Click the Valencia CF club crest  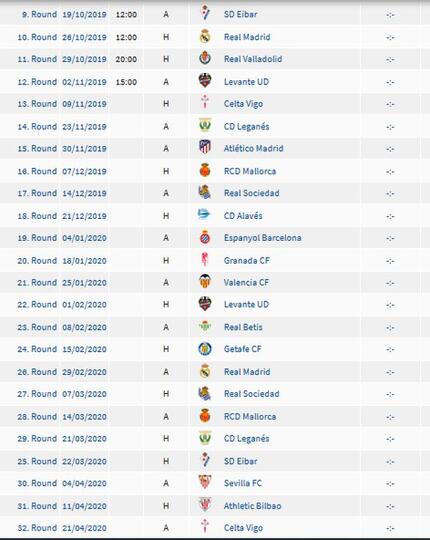pos(205,281)
